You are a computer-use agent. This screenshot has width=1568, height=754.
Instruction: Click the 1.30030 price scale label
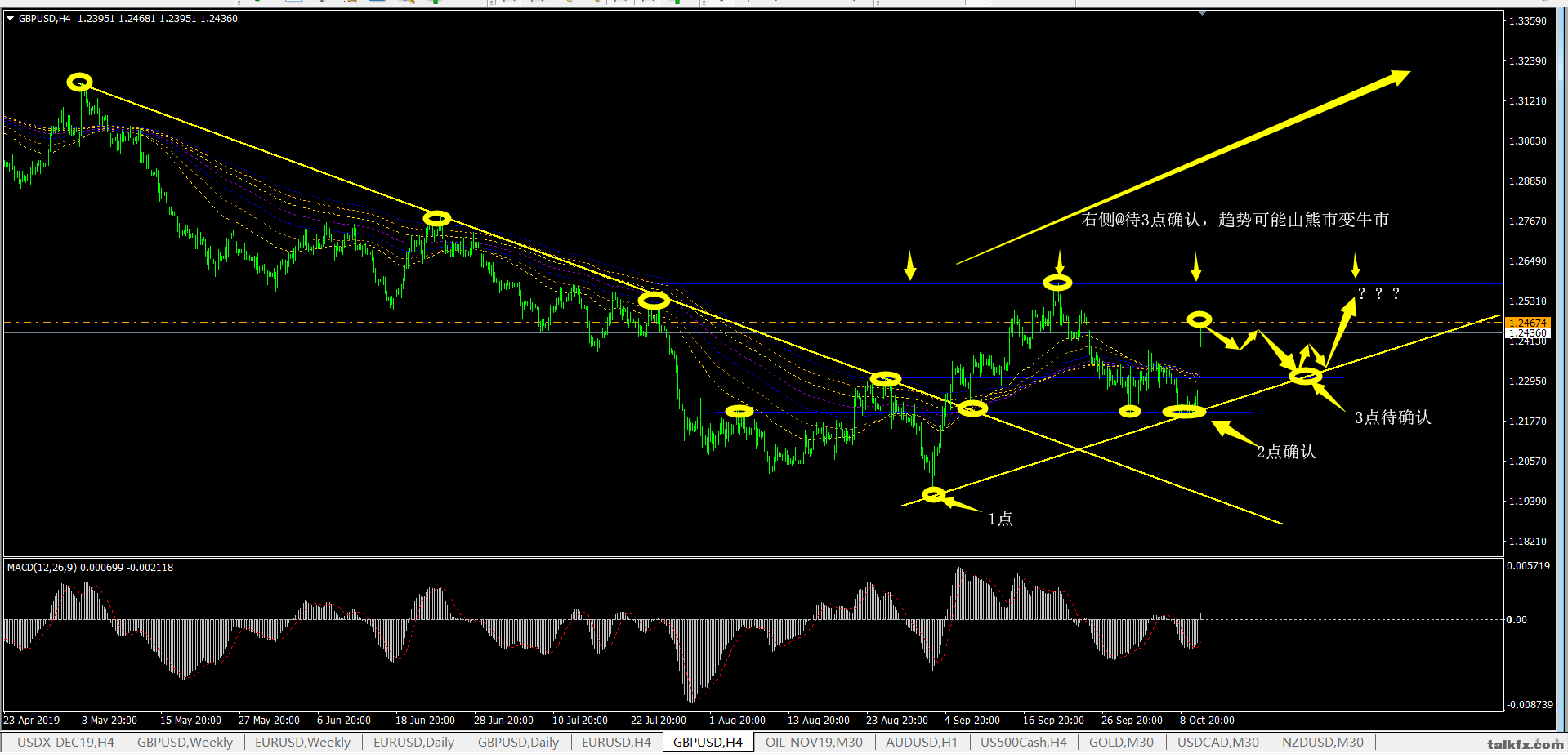click(x=1527, y=141)
